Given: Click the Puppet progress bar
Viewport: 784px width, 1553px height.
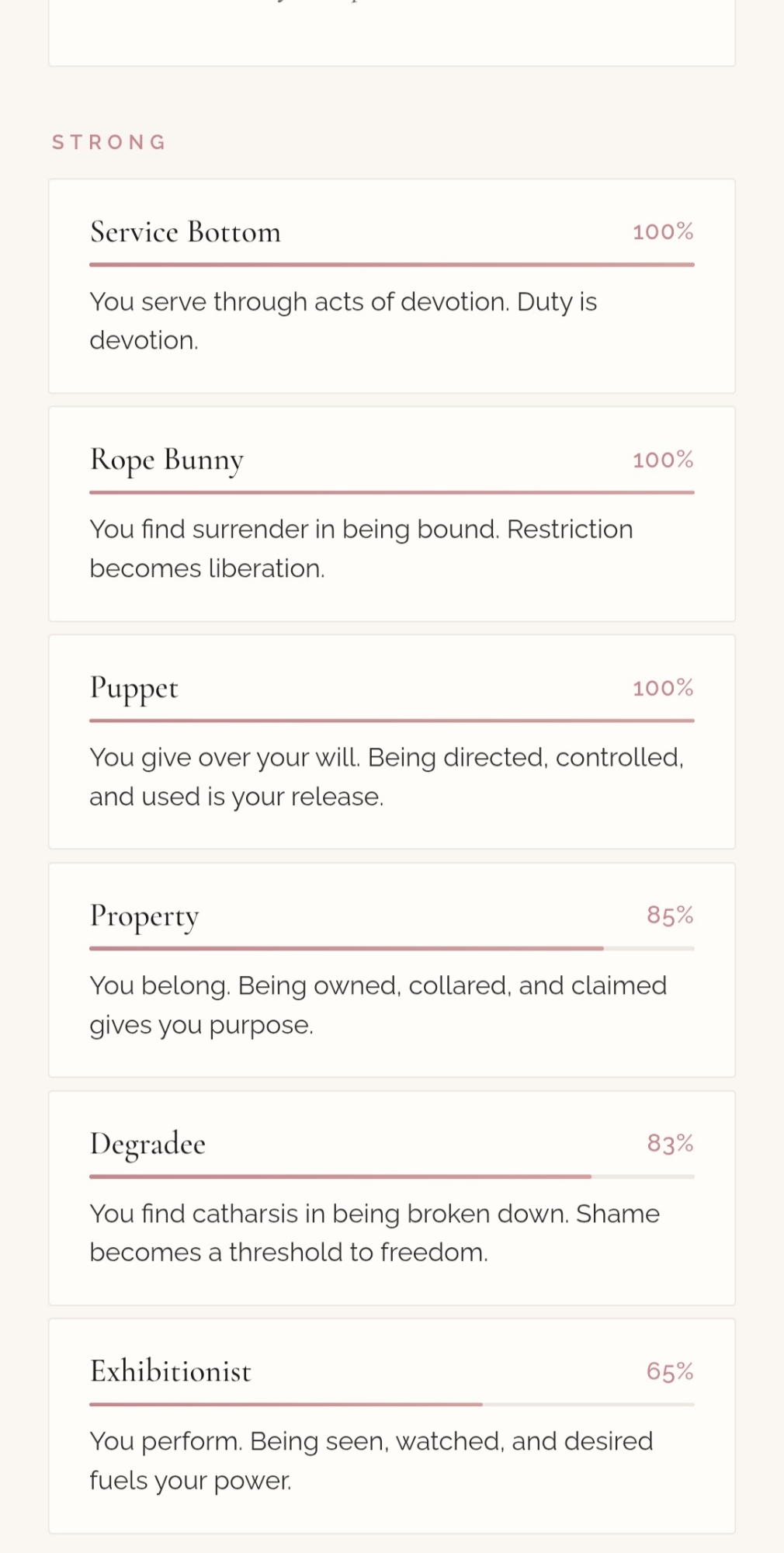Looking at the screenshot, I should pyautogui.click(x=391, y=721).
